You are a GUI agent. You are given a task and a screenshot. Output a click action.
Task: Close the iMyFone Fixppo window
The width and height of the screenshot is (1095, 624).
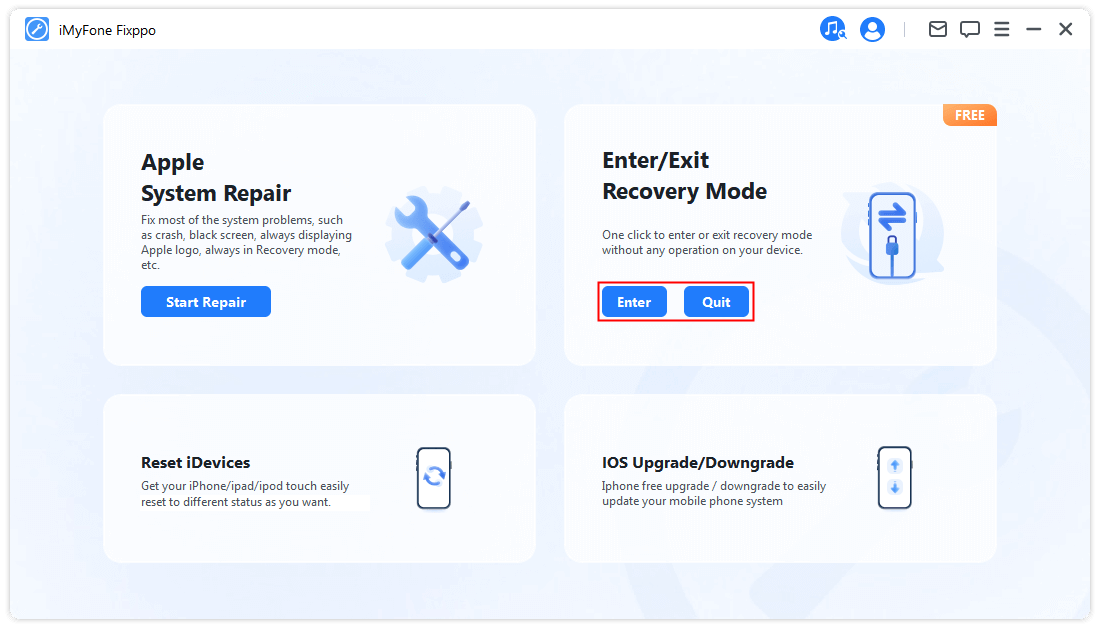1066,29
